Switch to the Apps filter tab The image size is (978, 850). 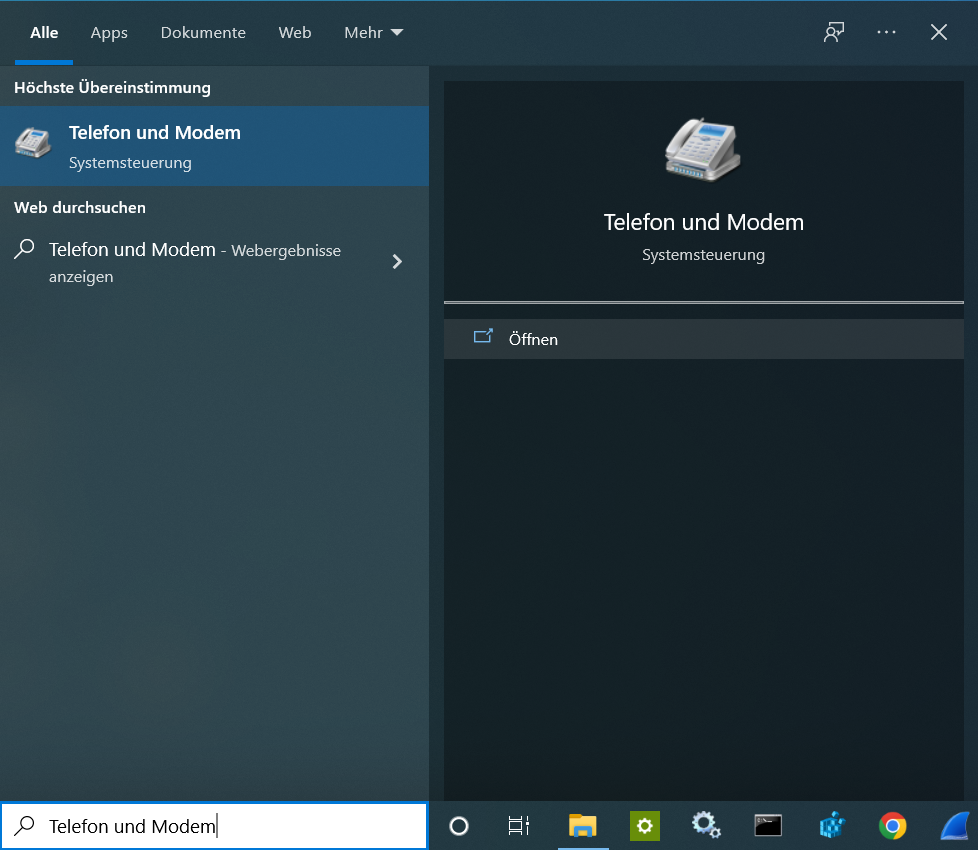[109, 33]
